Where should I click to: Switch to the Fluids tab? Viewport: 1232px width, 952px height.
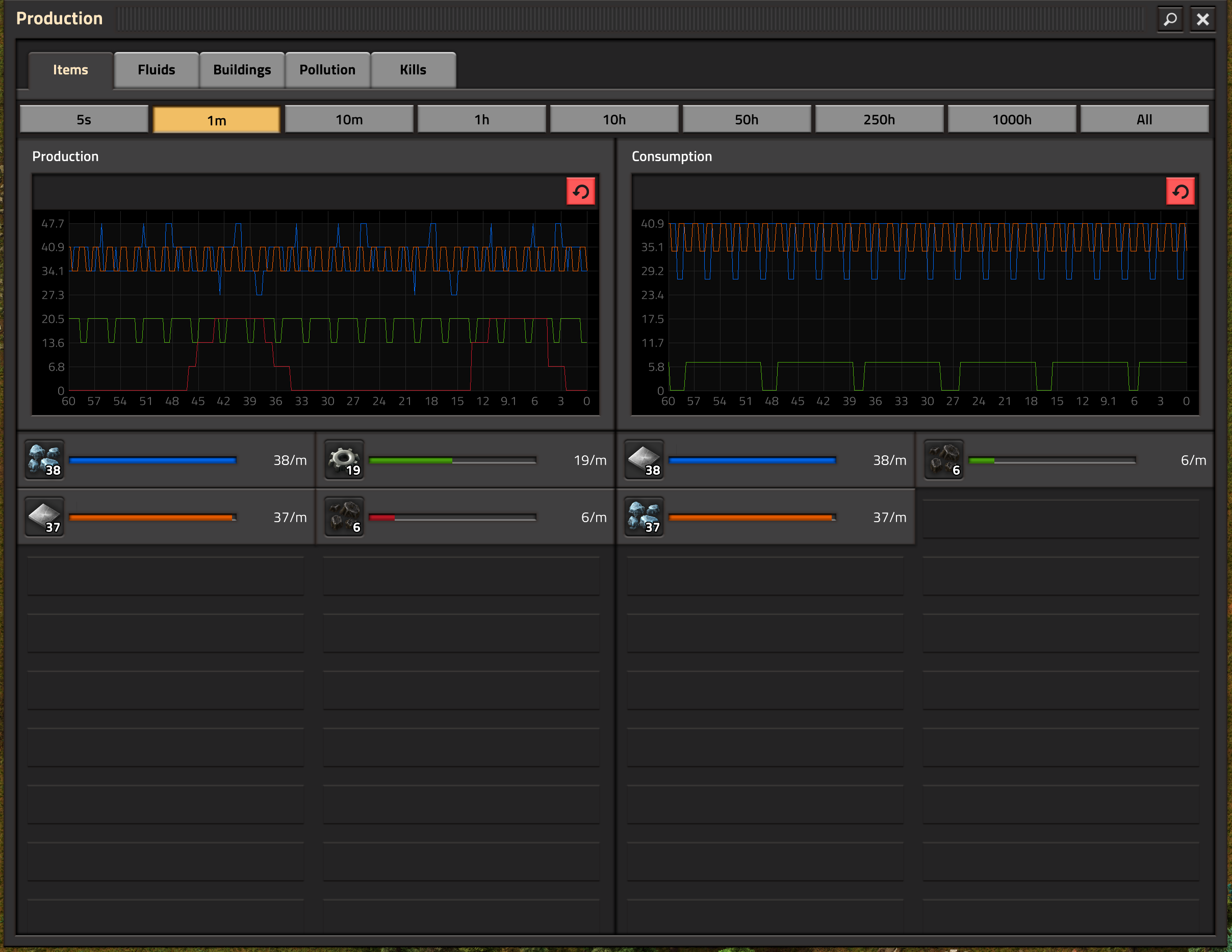(155, 69)
